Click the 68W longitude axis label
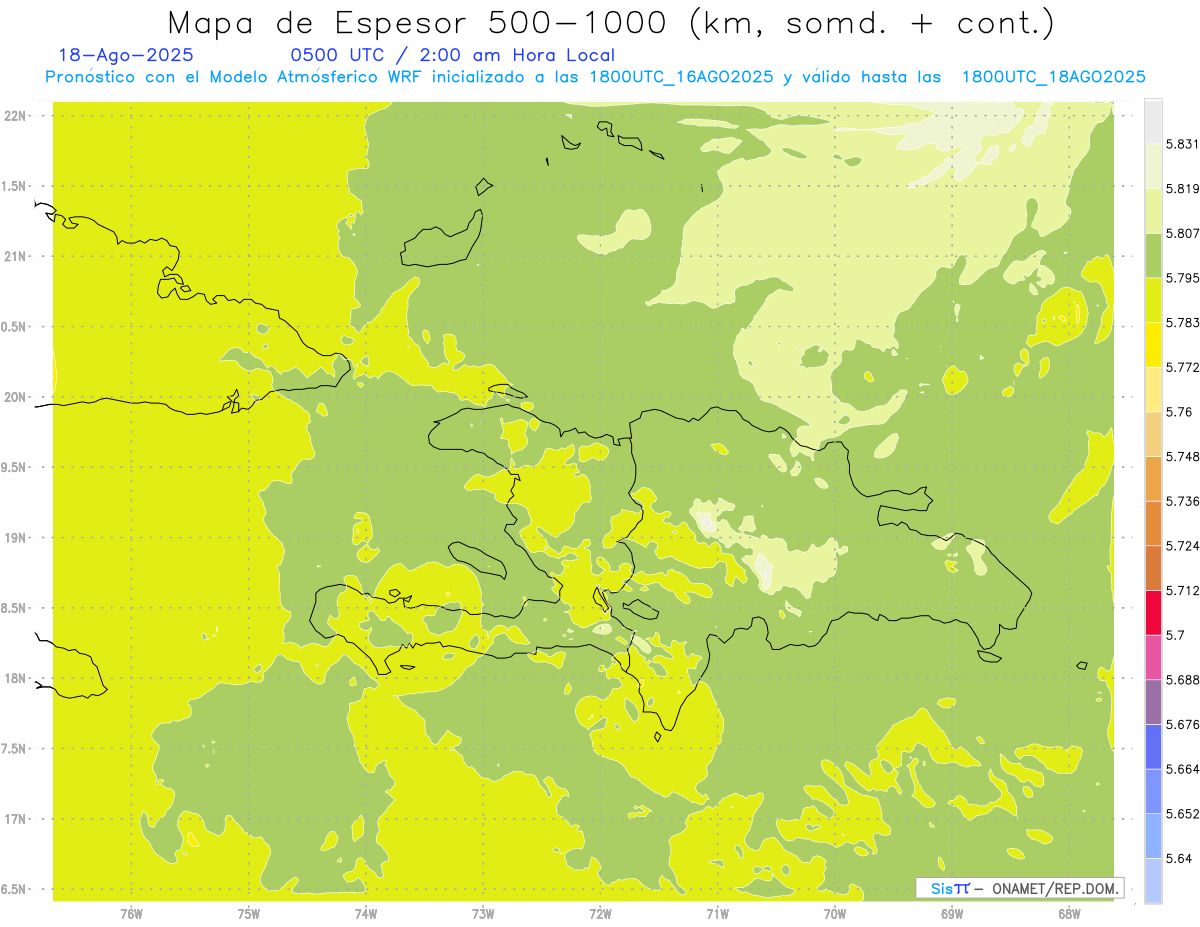 pyautogui.click(x=1069, y=914)
